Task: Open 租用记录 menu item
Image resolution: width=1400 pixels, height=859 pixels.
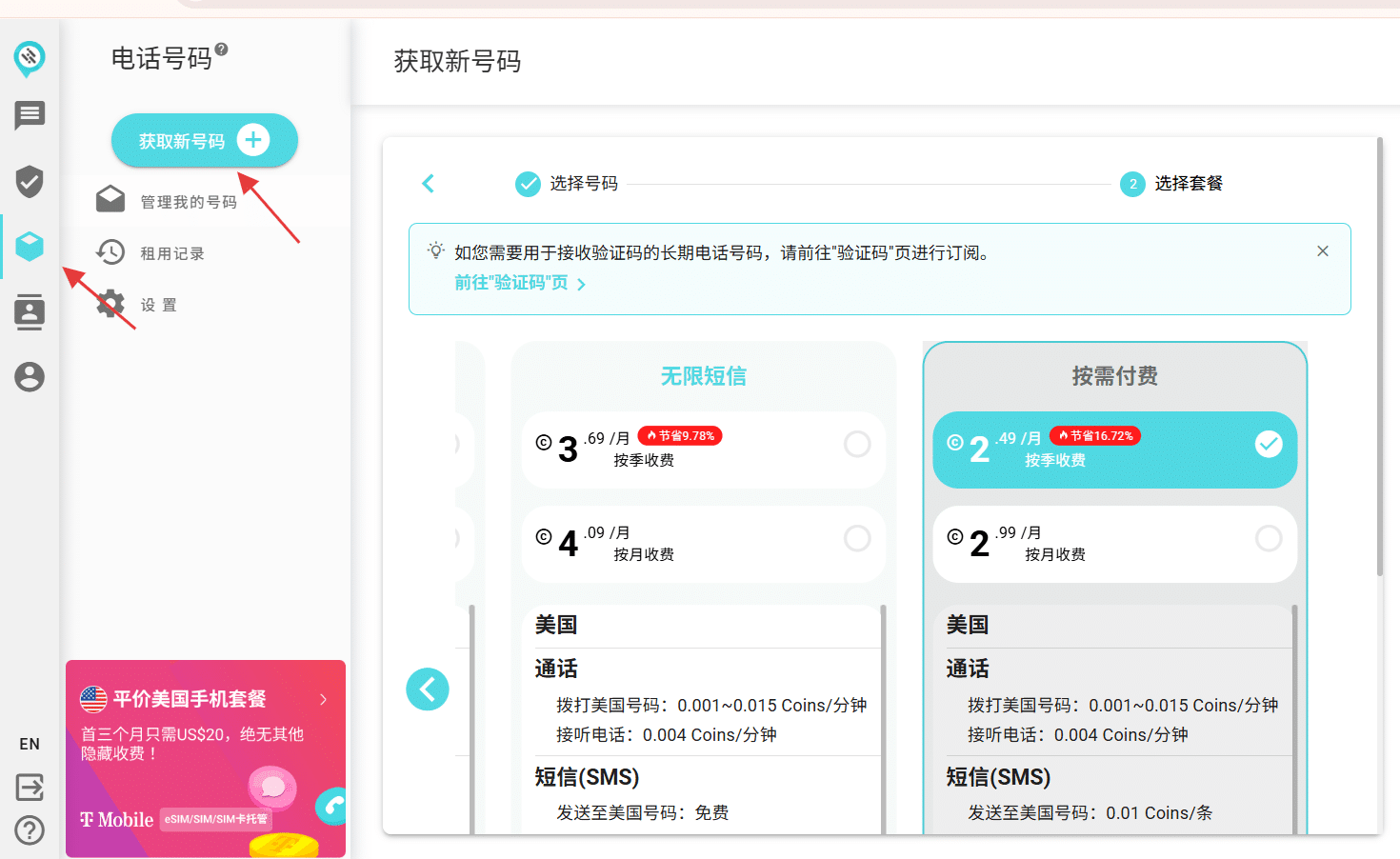Action: click(x=172, y=253)
